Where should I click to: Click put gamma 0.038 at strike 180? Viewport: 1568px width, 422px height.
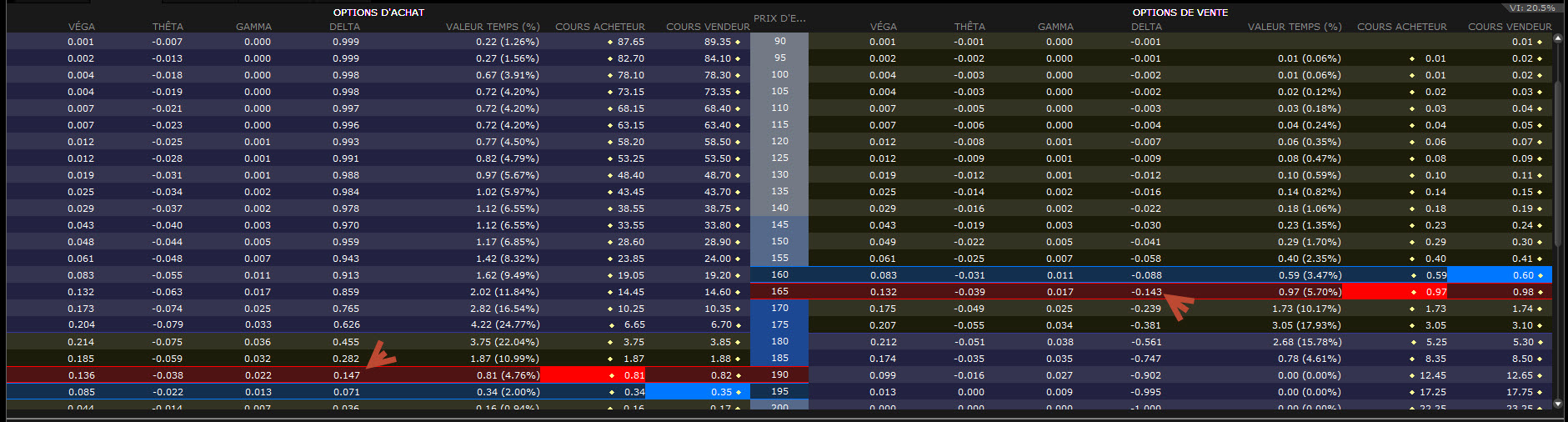pyautogui.click(x=1060, y=342)
